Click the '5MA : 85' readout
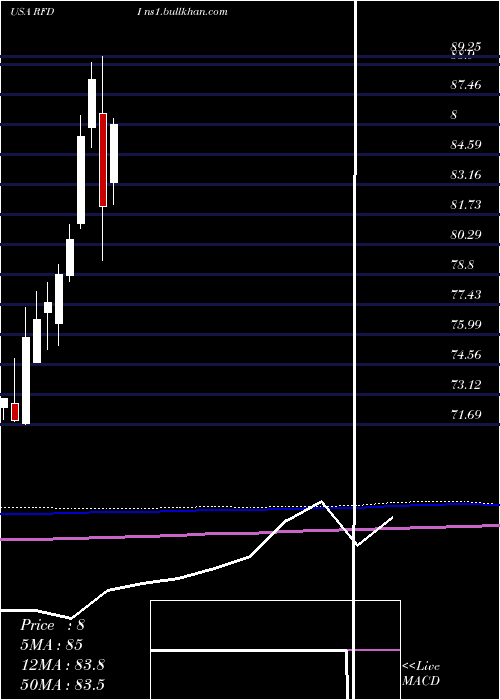 52,645
